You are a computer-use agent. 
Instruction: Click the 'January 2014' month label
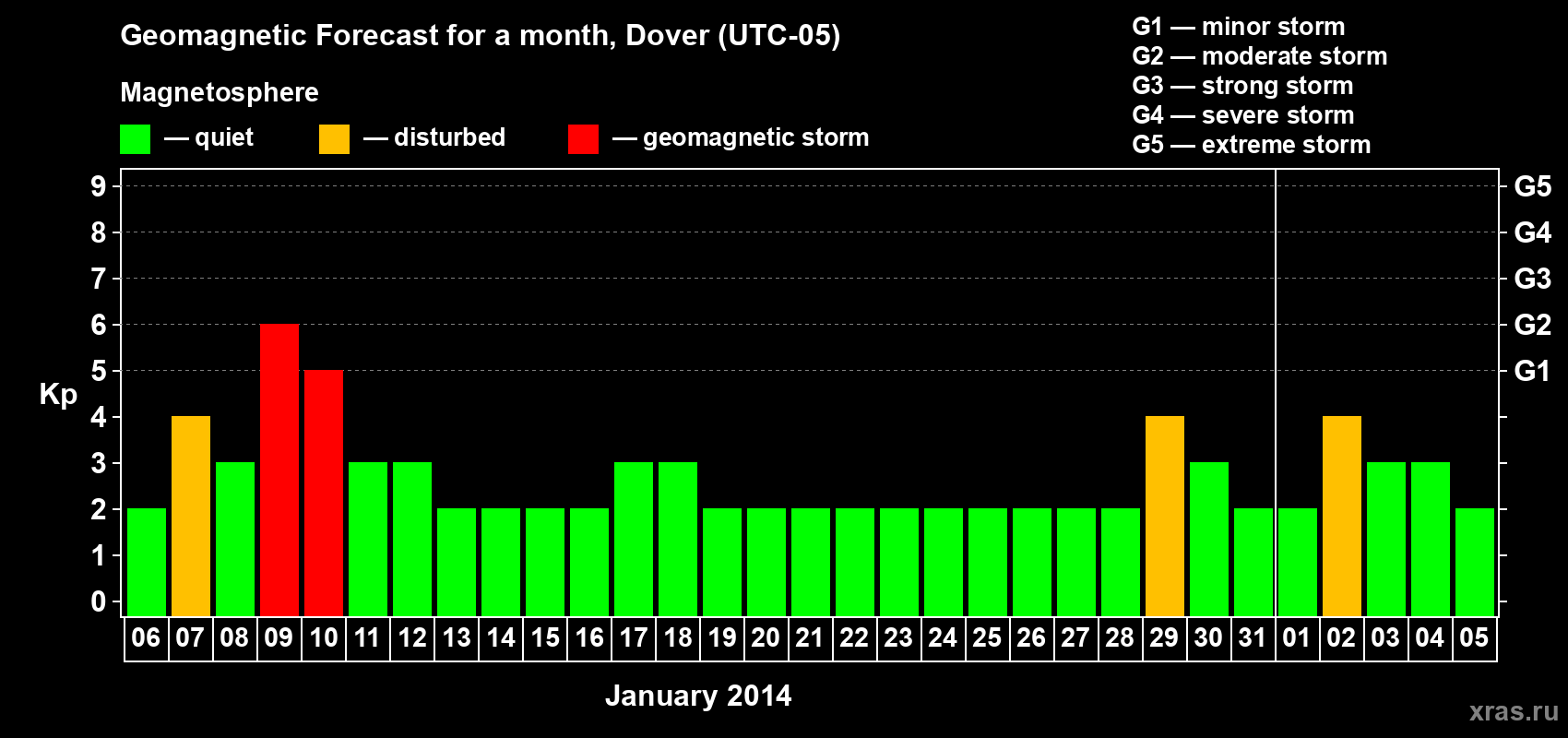click(698, 696)
